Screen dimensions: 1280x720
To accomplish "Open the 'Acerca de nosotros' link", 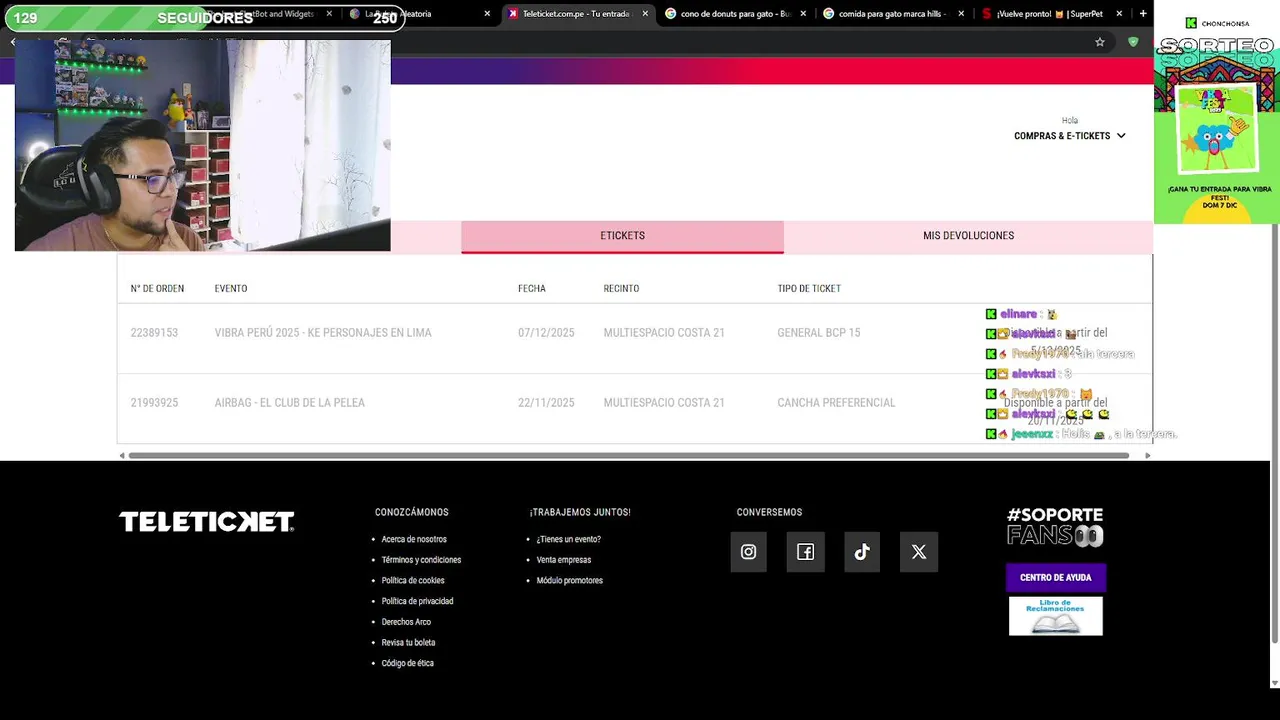I will (414, 539).
